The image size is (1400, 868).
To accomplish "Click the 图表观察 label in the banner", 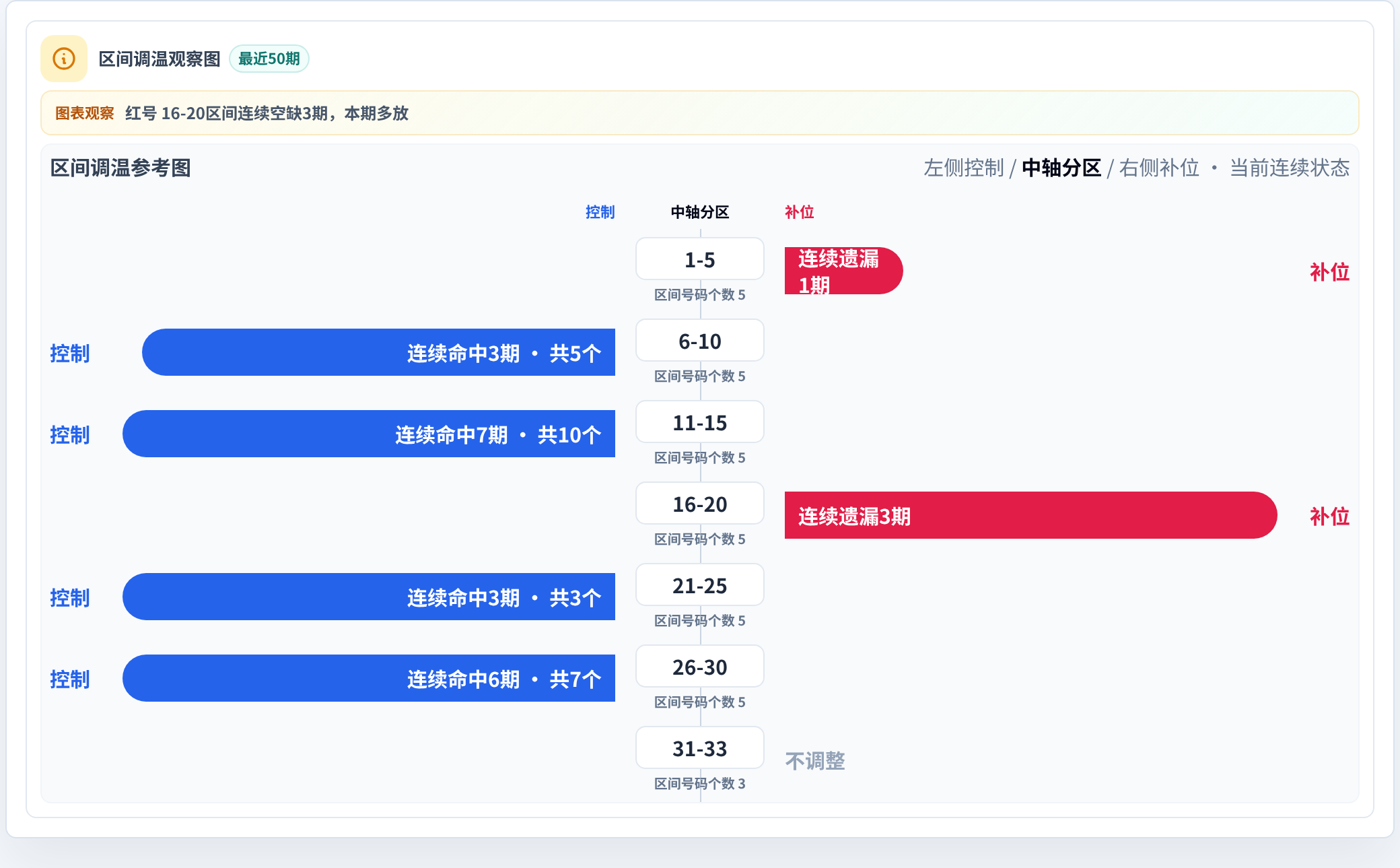I will (85, 113).
